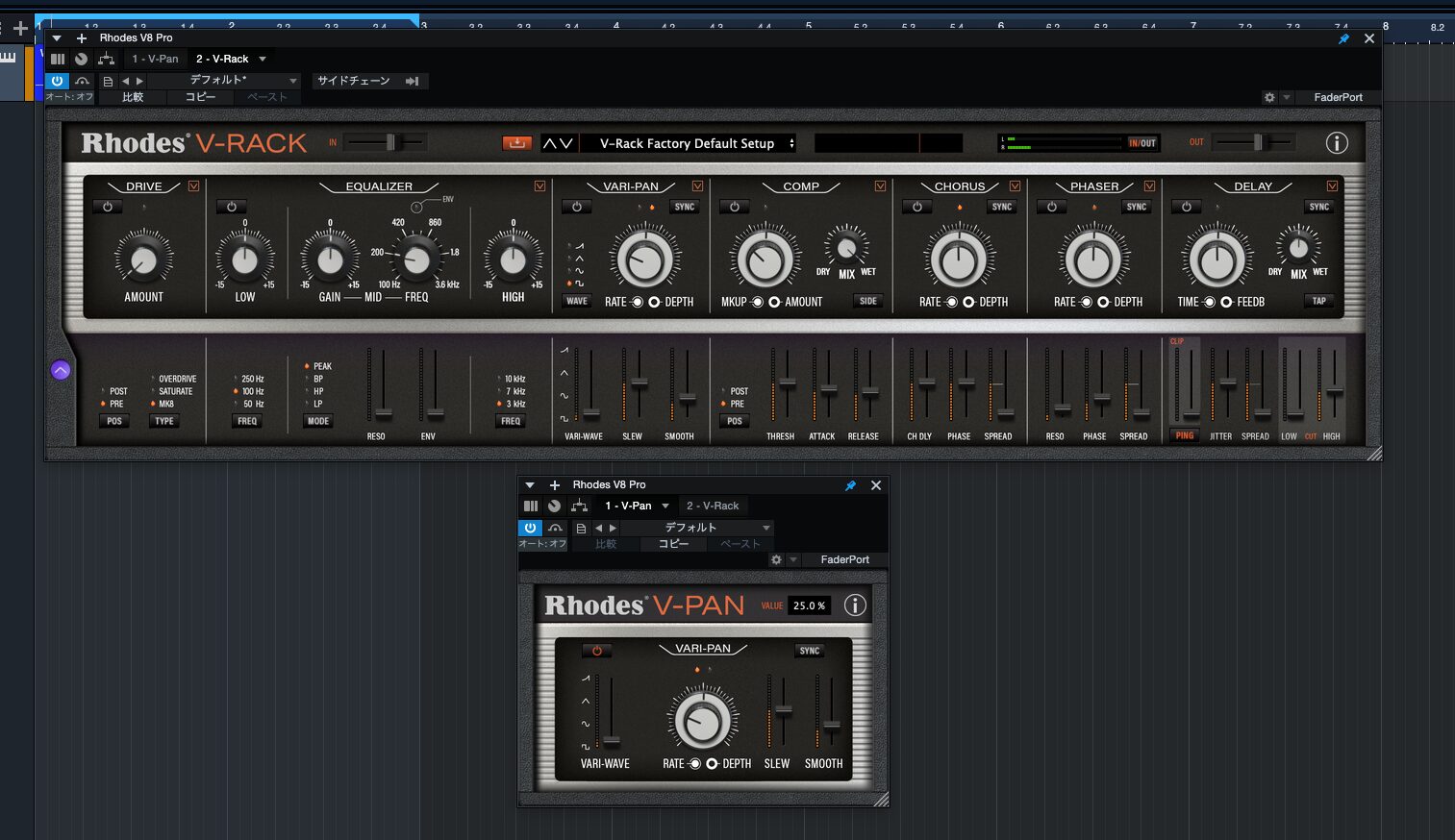Toggle CHORUS section power button
Viewport: 1455px width, 840px height.
[916, 207]
